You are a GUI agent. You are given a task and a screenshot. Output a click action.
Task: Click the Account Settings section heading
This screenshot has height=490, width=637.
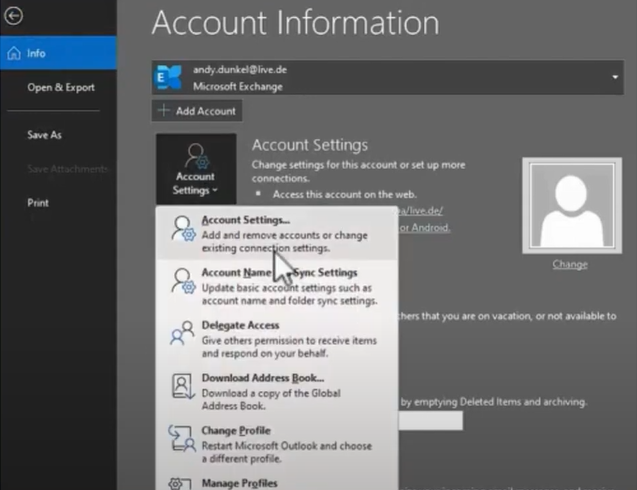pos(310,145)
